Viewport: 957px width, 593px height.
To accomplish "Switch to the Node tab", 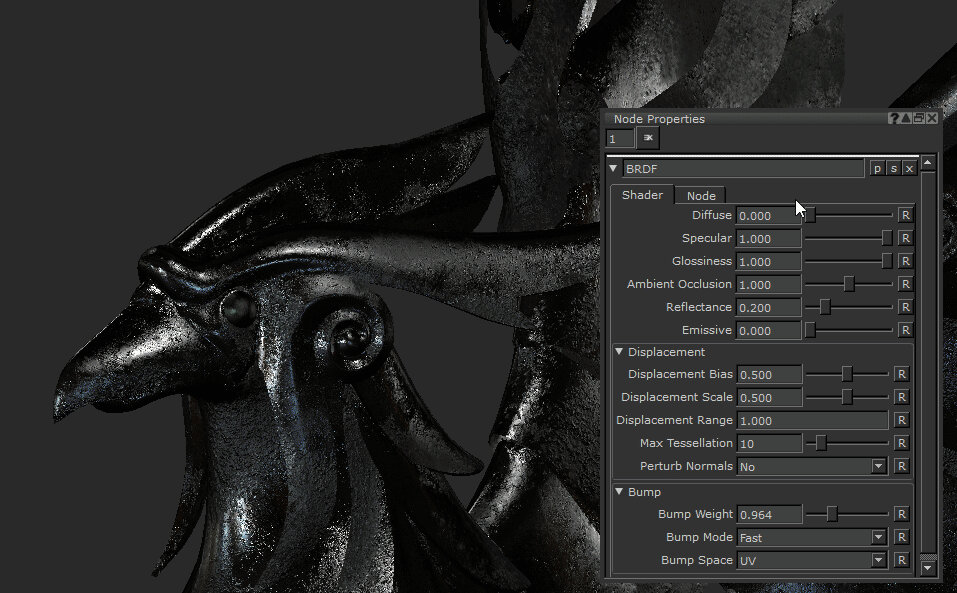I will tap(699, 195).
